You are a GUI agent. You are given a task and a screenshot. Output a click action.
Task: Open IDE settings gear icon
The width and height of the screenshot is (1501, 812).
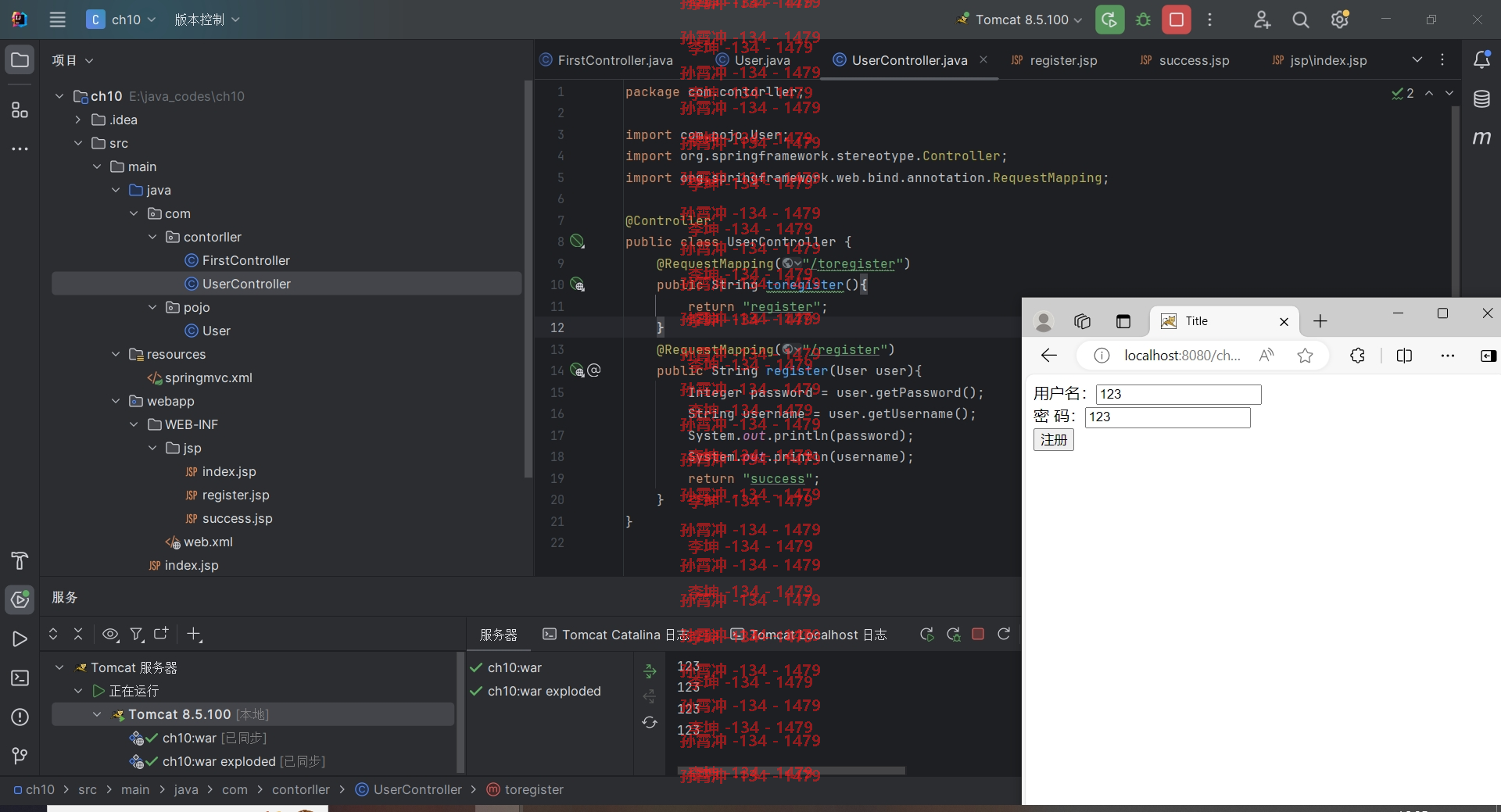point(1340,20)
